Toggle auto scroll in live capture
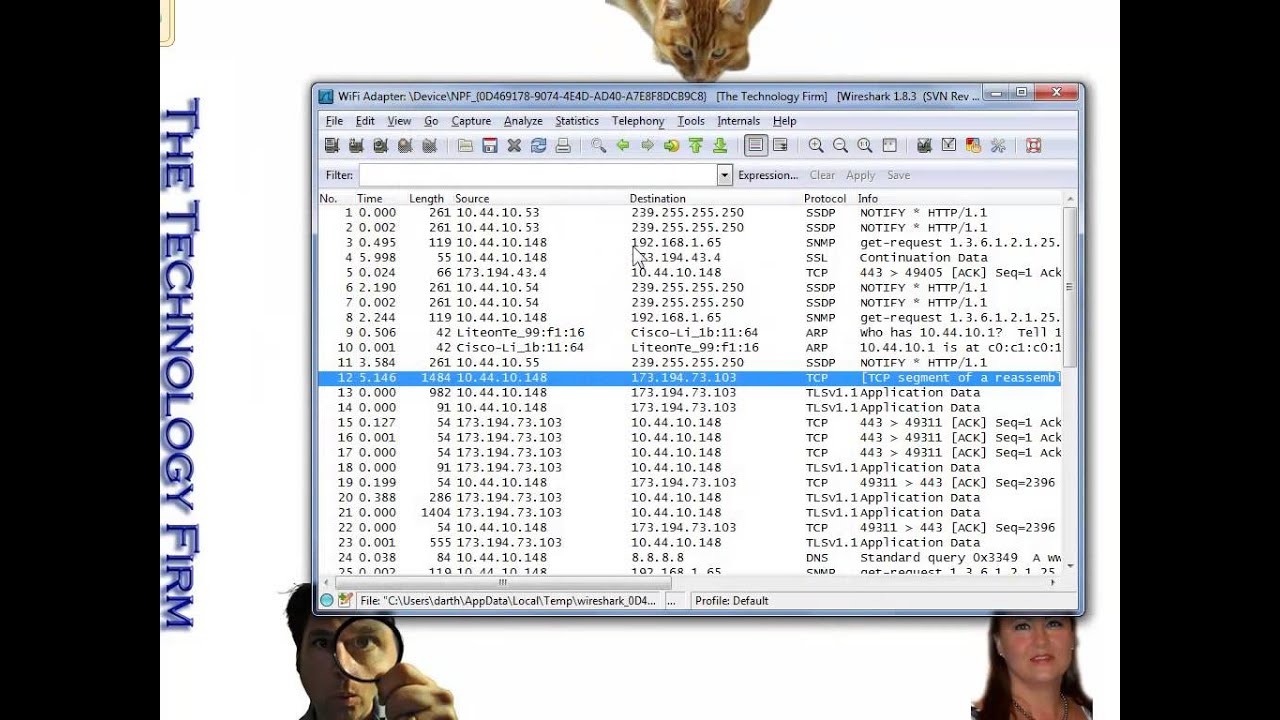 point(780,146)
